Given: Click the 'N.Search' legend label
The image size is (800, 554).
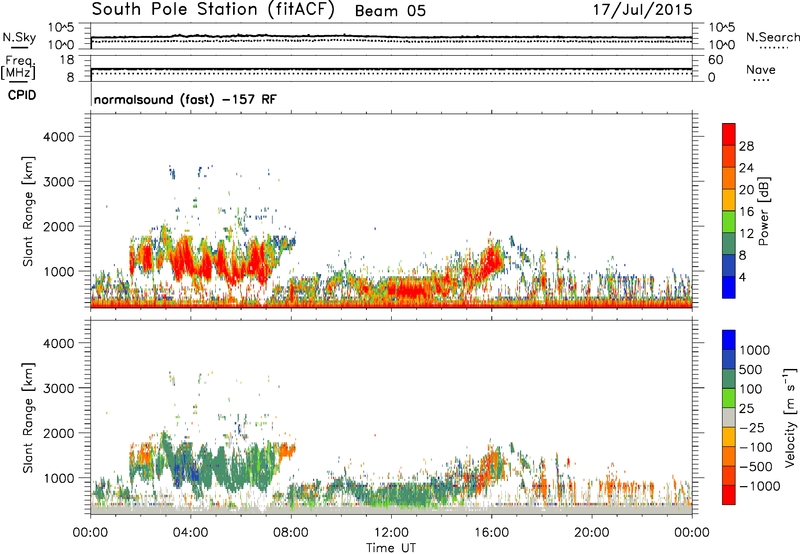Looking at the screenshot, I should [x=772, y=37].
